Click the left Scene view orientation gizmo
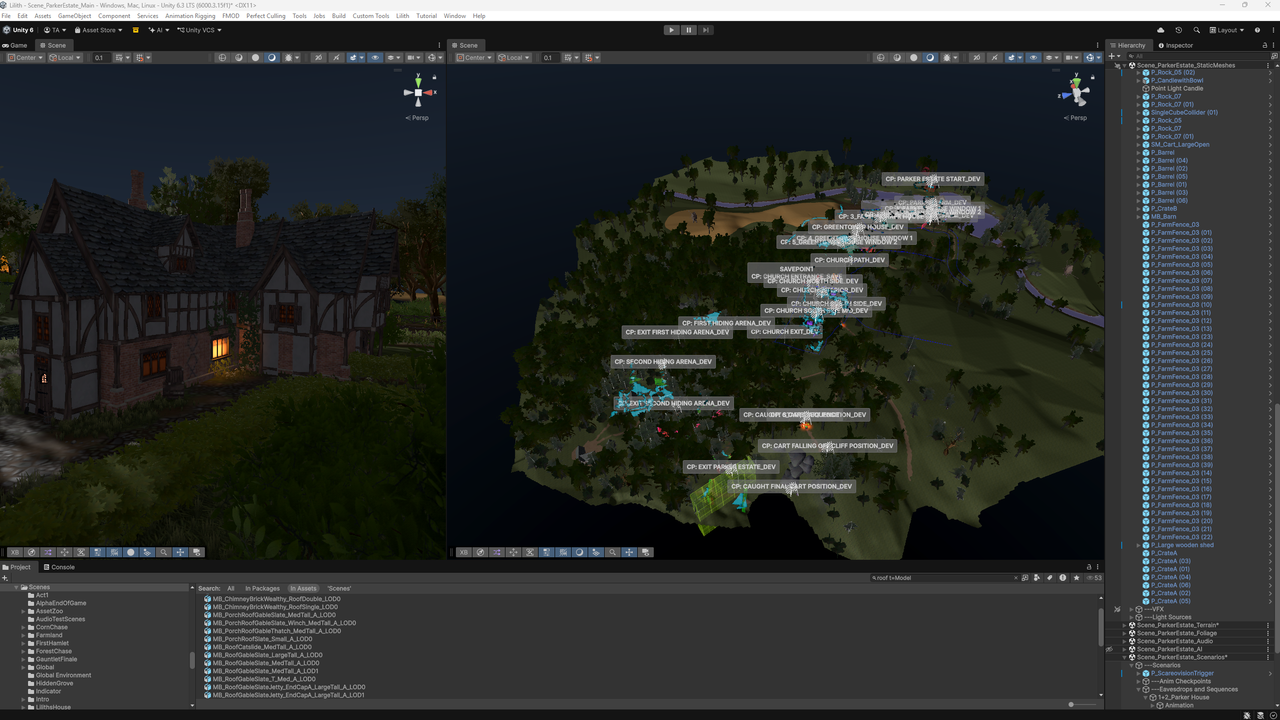1280x720 pixels. coord(418,93)
